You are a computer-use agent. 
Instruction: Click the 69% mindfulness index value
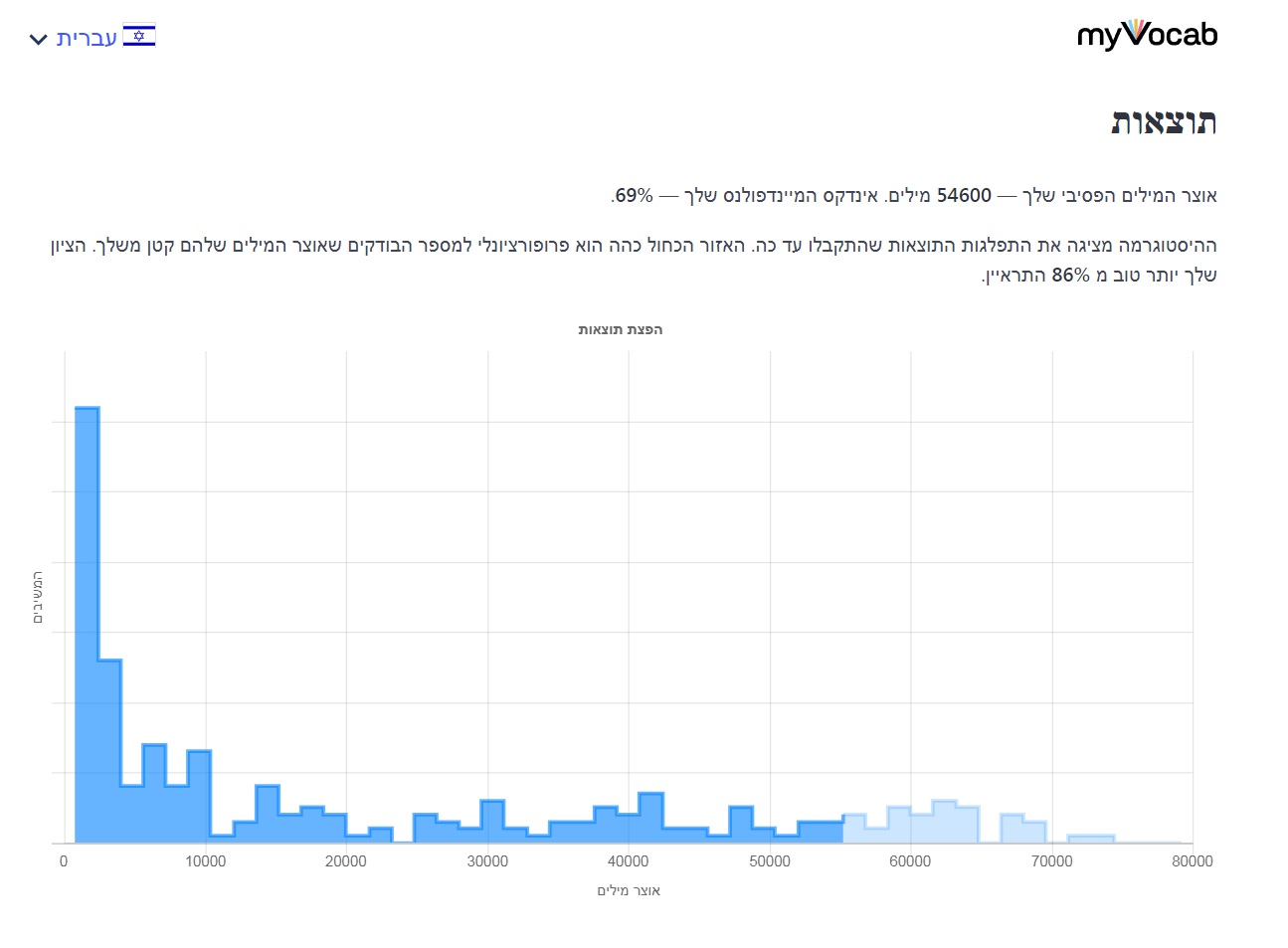634,195
